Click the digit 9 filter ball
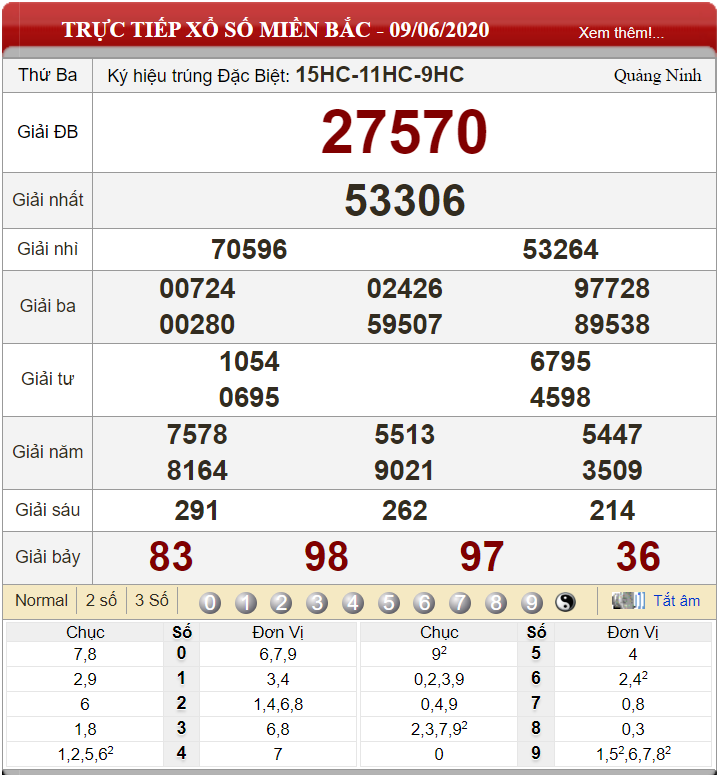723x775 pixels. pos(532,603)
